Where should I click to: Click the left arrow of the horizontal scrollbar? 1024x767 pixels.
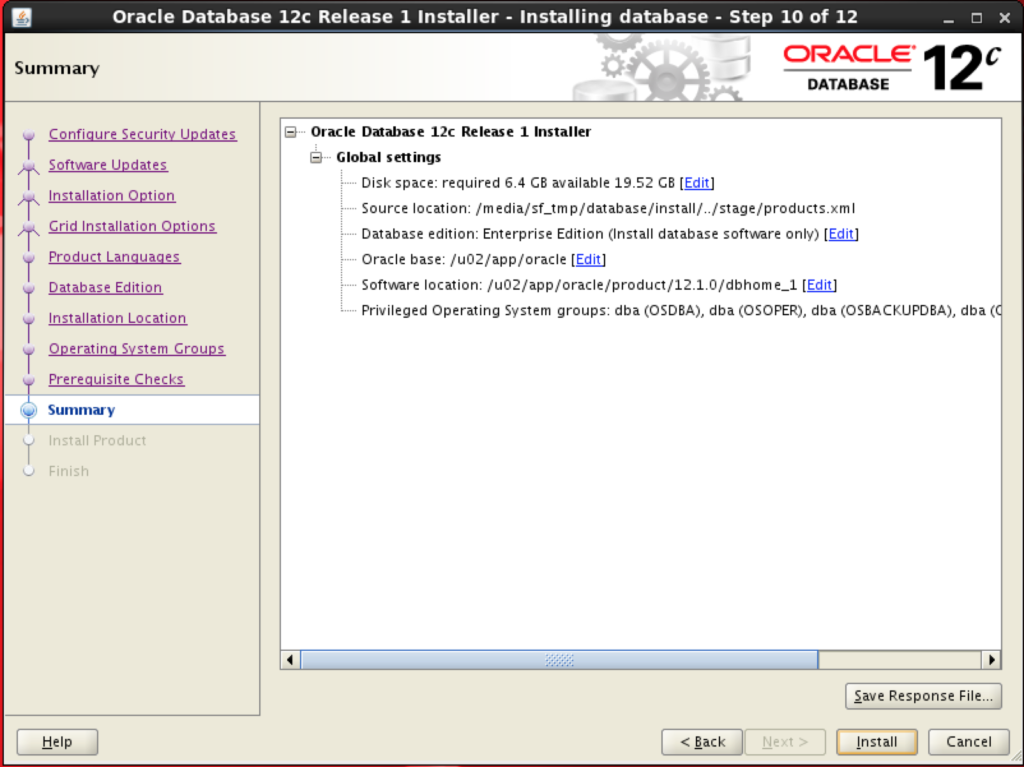point(290,659)
